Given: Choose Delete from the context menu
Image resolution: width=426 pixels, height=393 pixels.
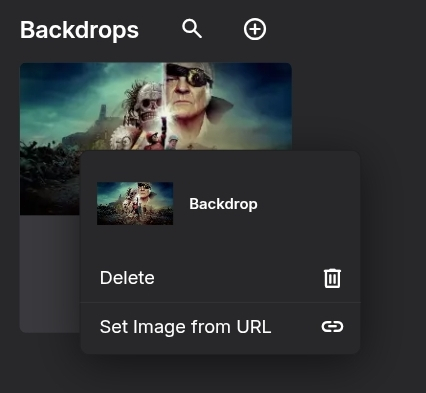Looking at the screenshot, I should click(x=220, y=278).
